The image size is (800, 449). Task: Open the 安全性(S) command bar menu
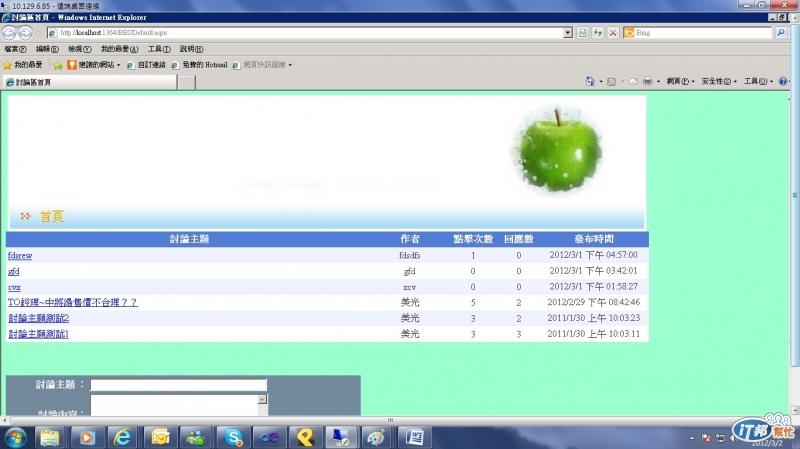tap(719, 81)
